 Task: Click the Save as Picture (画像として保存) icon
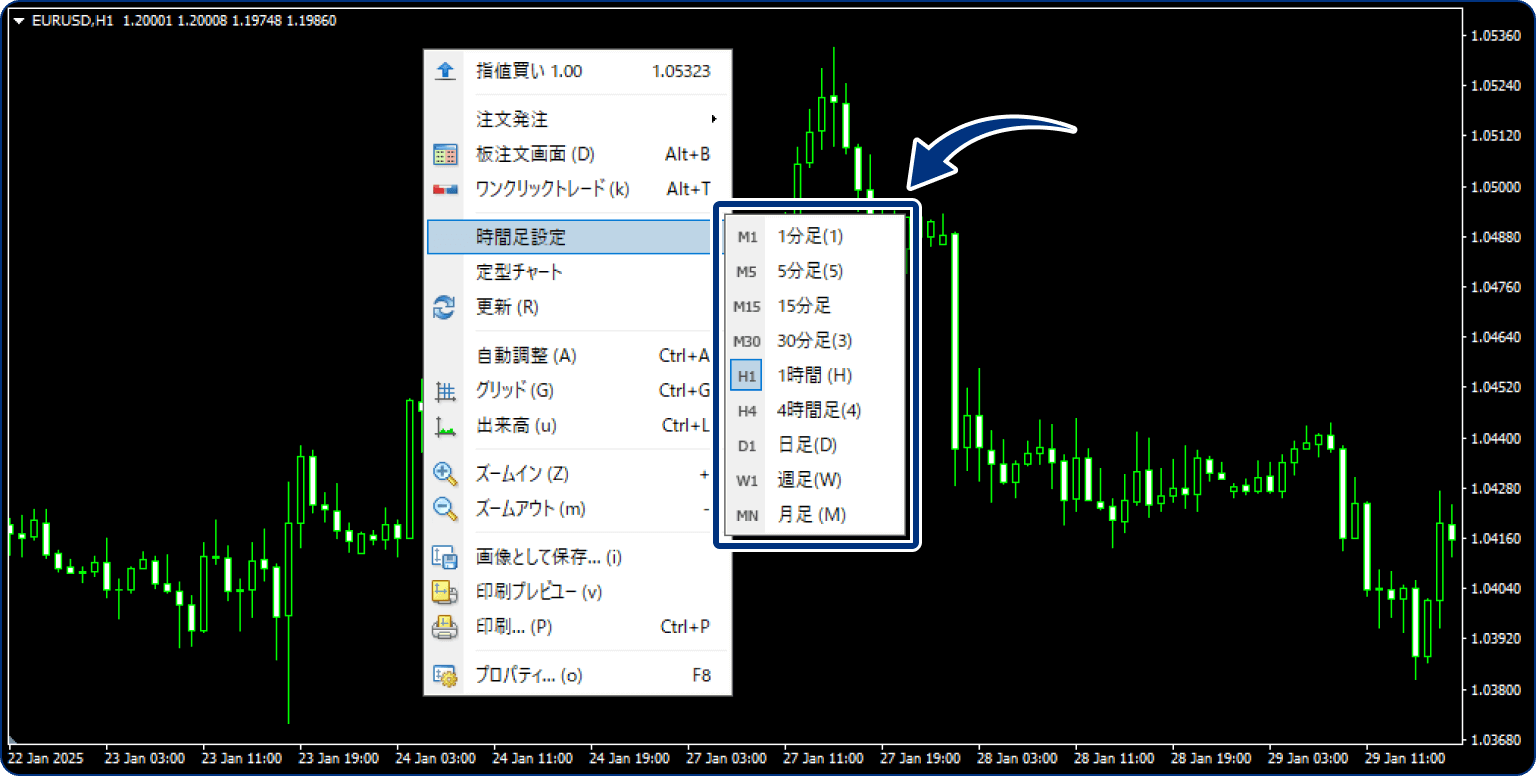click(x=444, y=557)
